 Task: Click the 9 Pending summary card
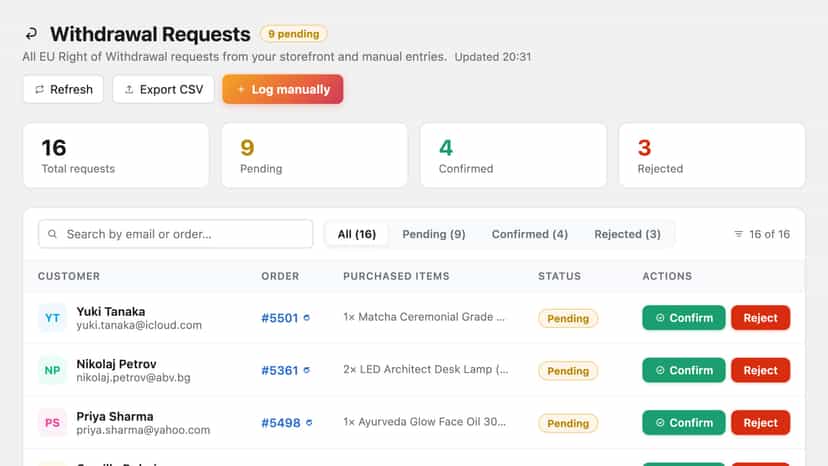(315, 155)
